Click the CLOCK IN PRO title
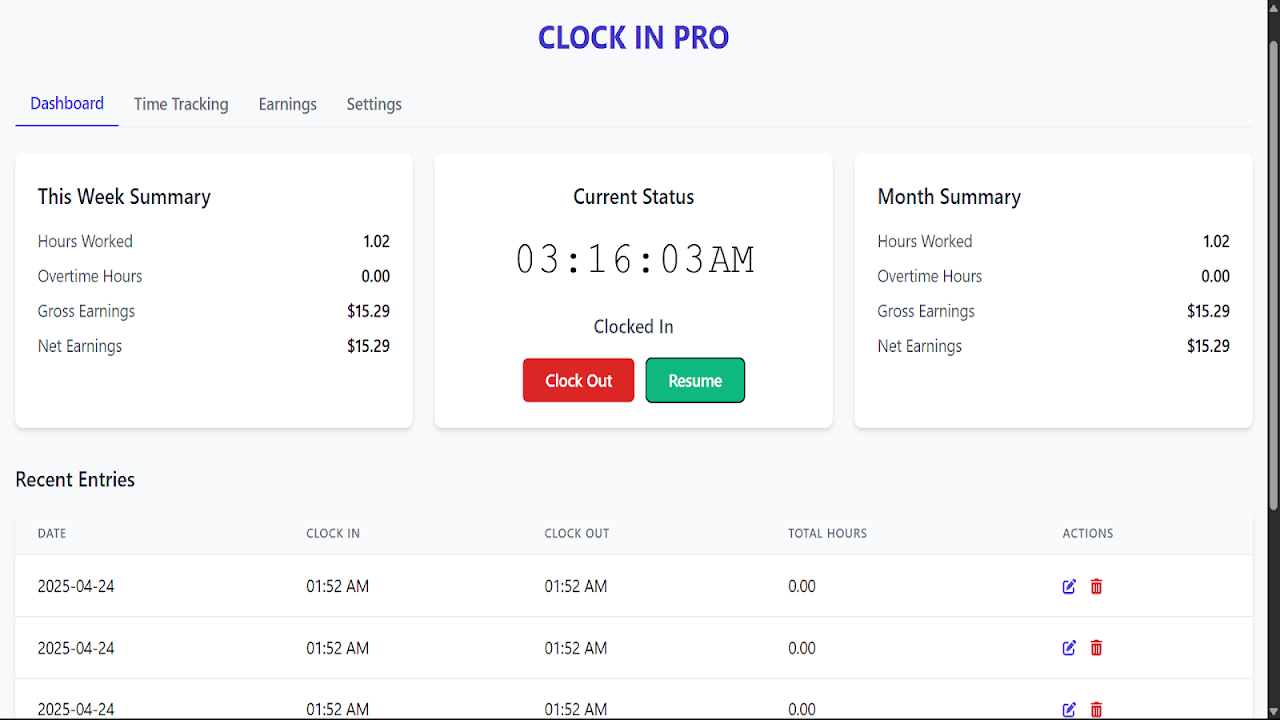Image resolution: width=1280 pixels, height=720 pixels. click(633, 38)
